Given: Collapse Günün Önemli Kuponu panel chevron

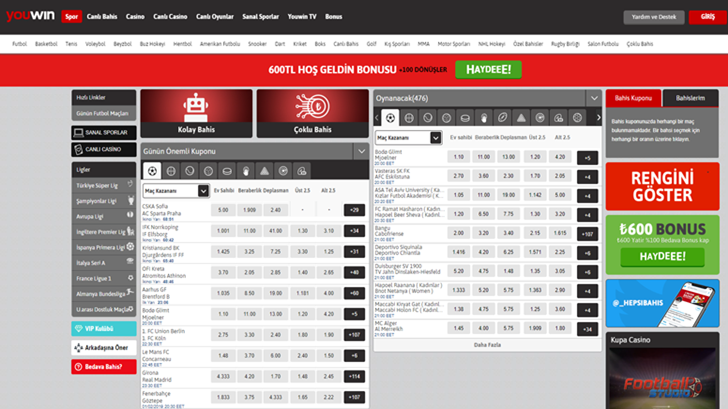Looking at the screenshot, I should click(x=361, y=151).
